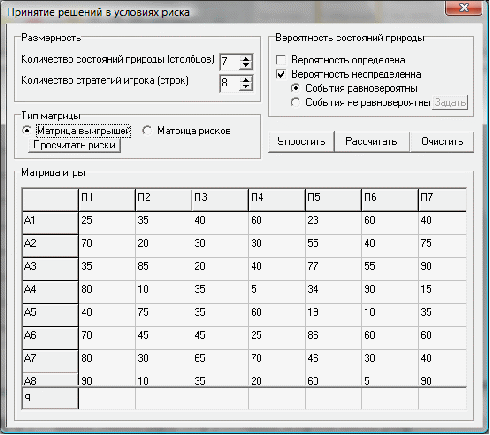Select the A5 row header
This screenshot has width=490, height=435.
pos(50,314)
